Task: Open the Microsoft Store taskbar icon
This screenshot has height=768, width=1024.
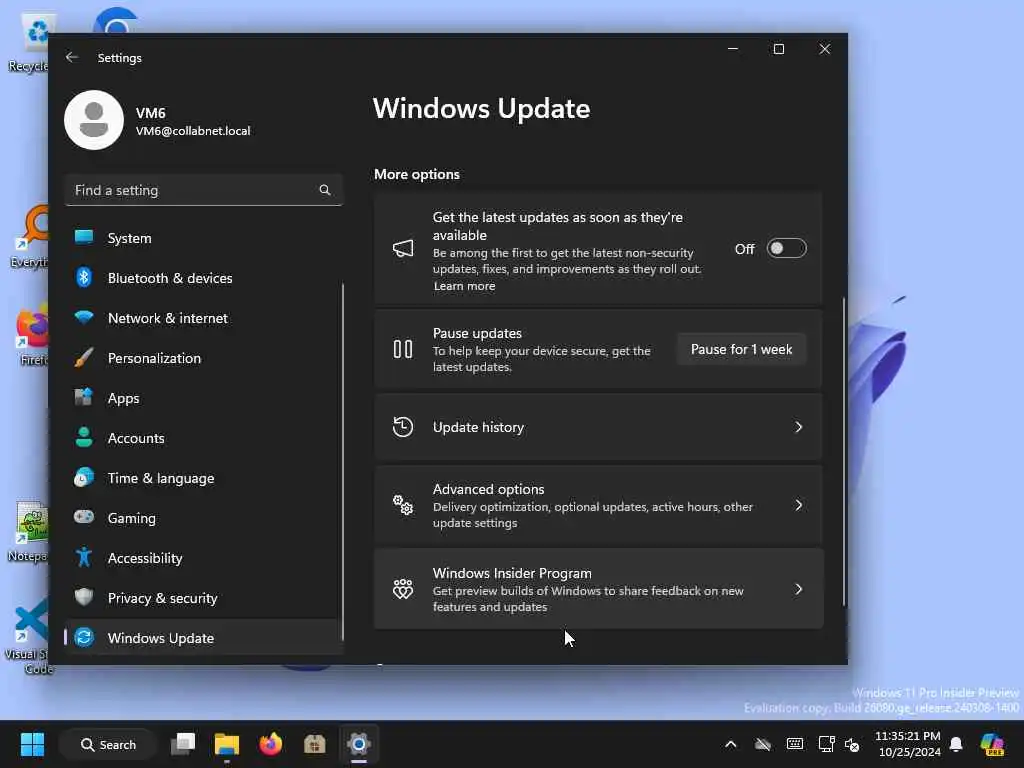Action: (x=315, y=744)
